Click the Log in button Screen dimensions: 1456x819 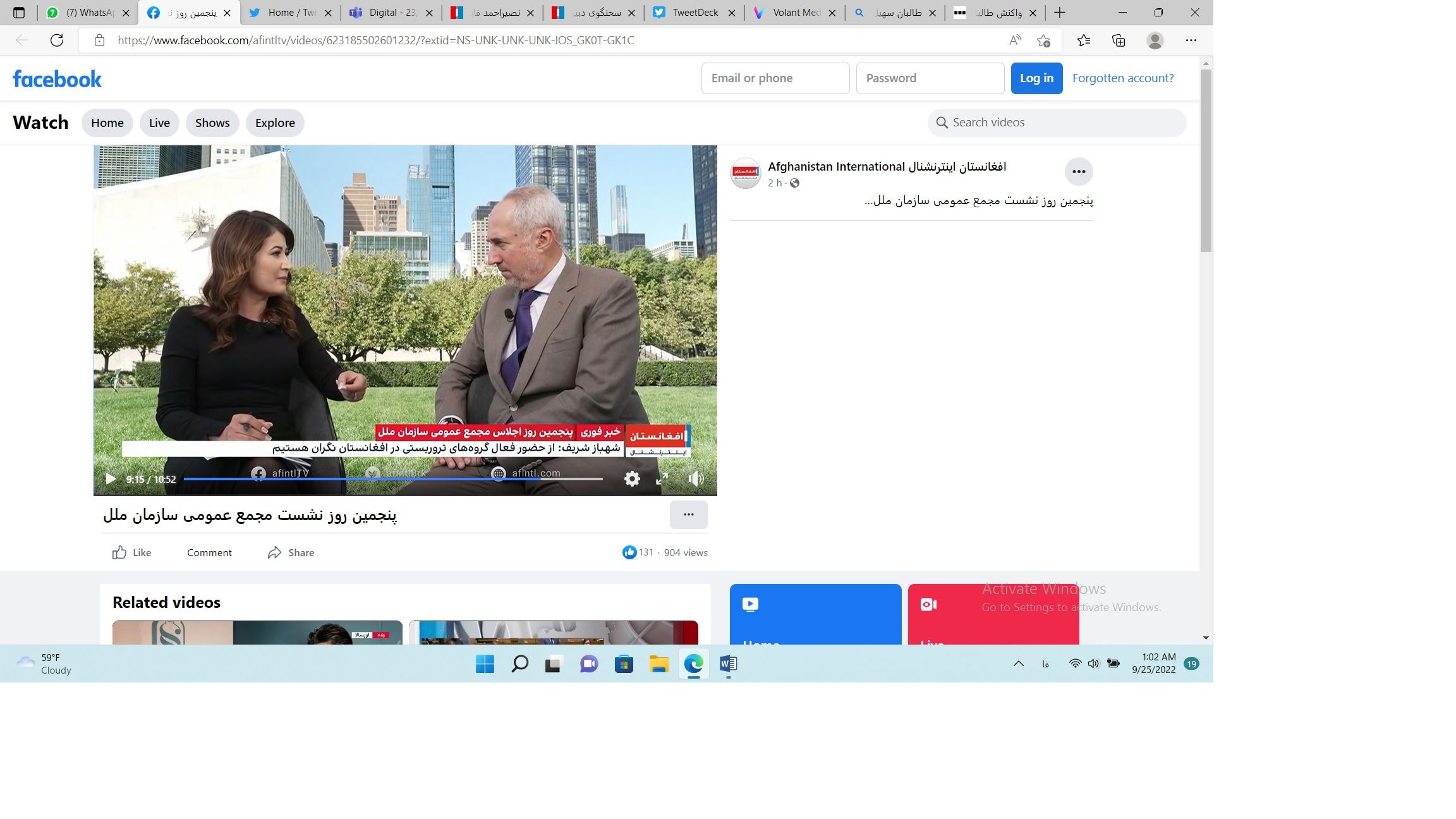[1036, 78]
